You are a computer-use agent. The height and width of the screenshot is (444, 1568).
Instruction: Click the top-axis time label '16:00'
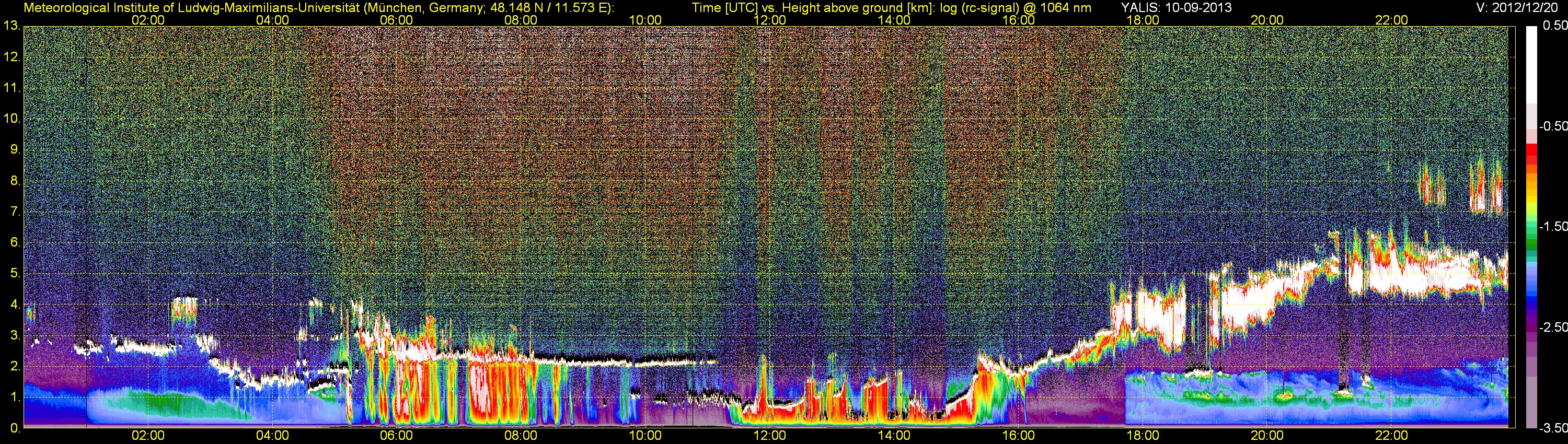[1018, 20]
